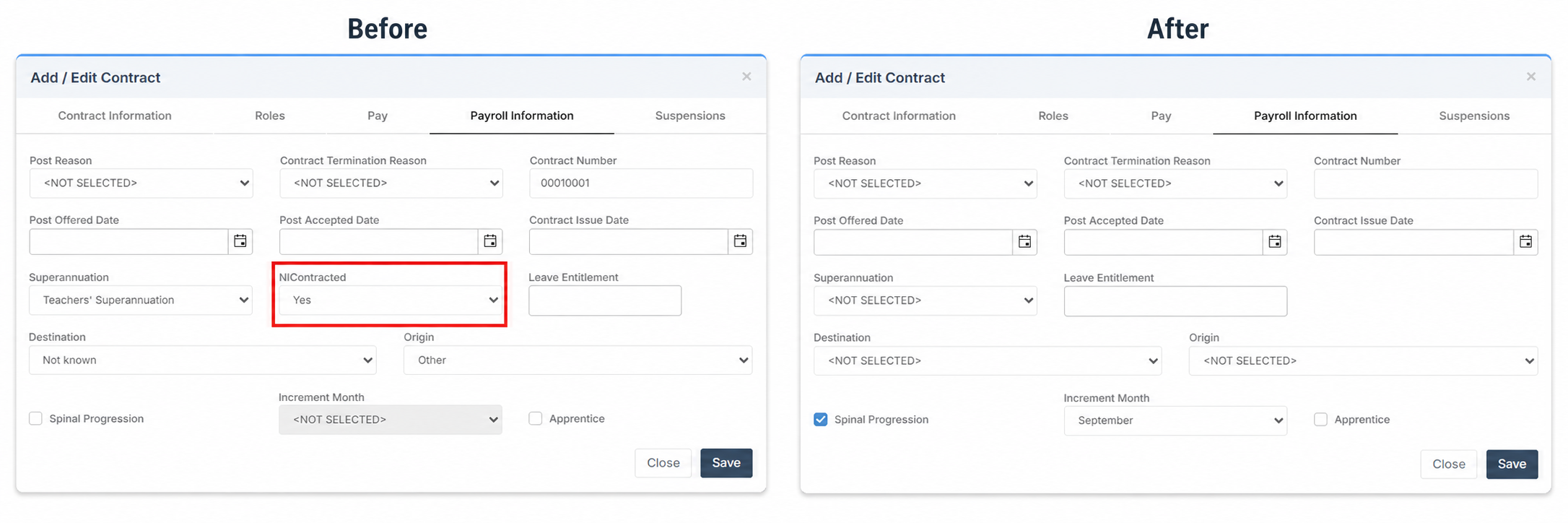Screen dimensions: 1568x523
Task: Open Origin dropdown showing Other
Action: pyautogui.click(x=578, y=360)
